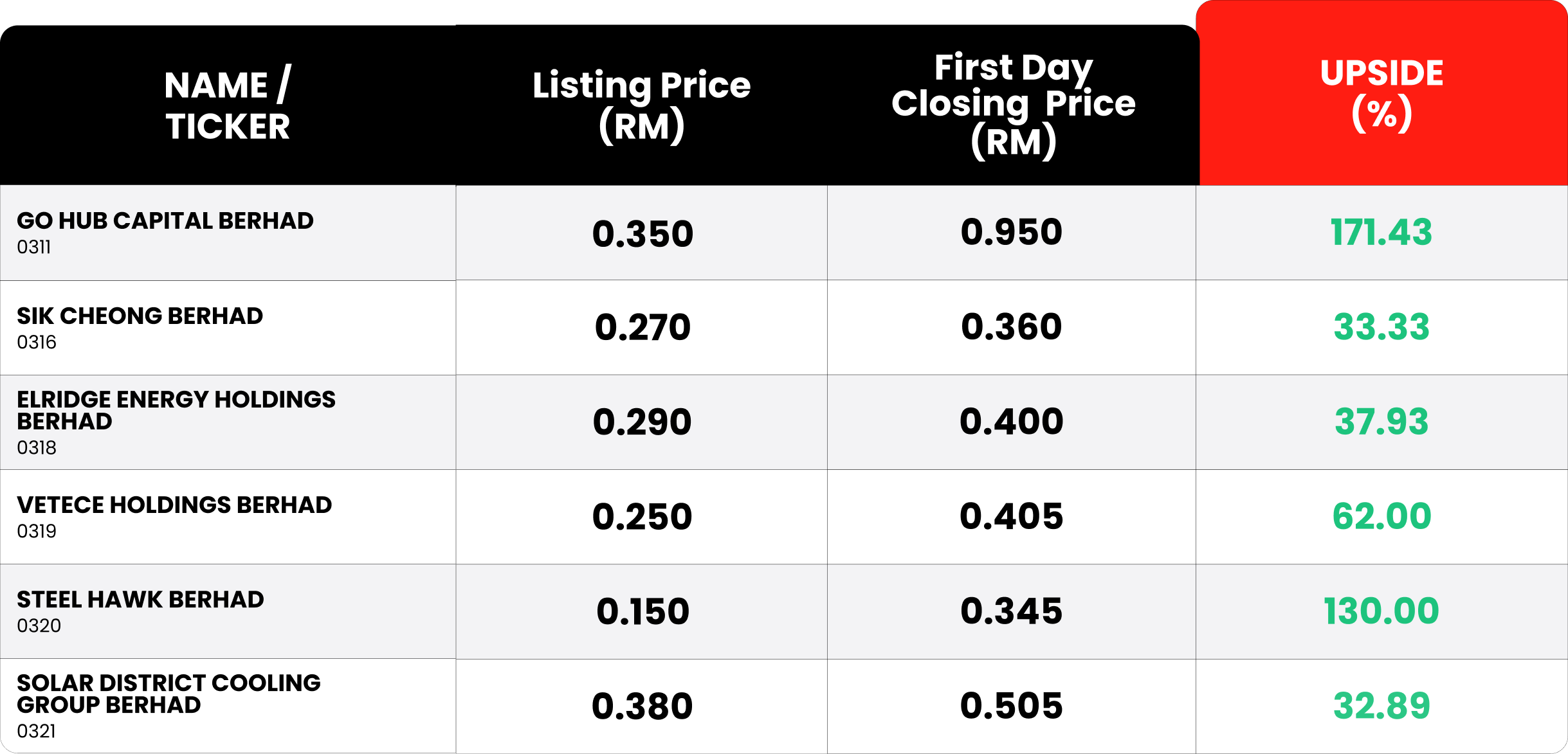Click the UPSIDE (%) column header
Viewport: 1568px width, 754px height.
(x=1381, y=94)
